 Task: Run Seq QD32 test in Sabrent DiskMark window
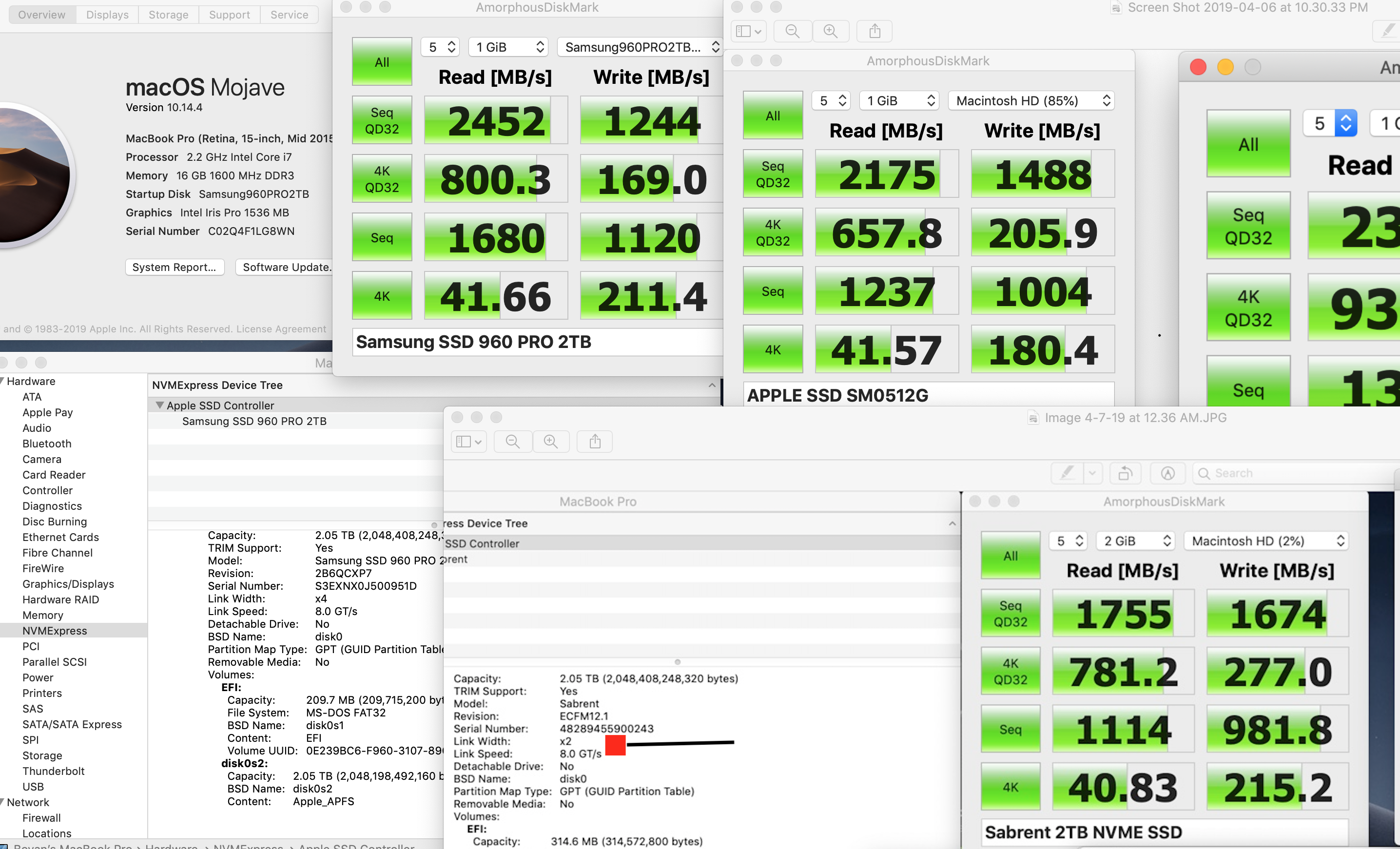(x=1010, y=613)
